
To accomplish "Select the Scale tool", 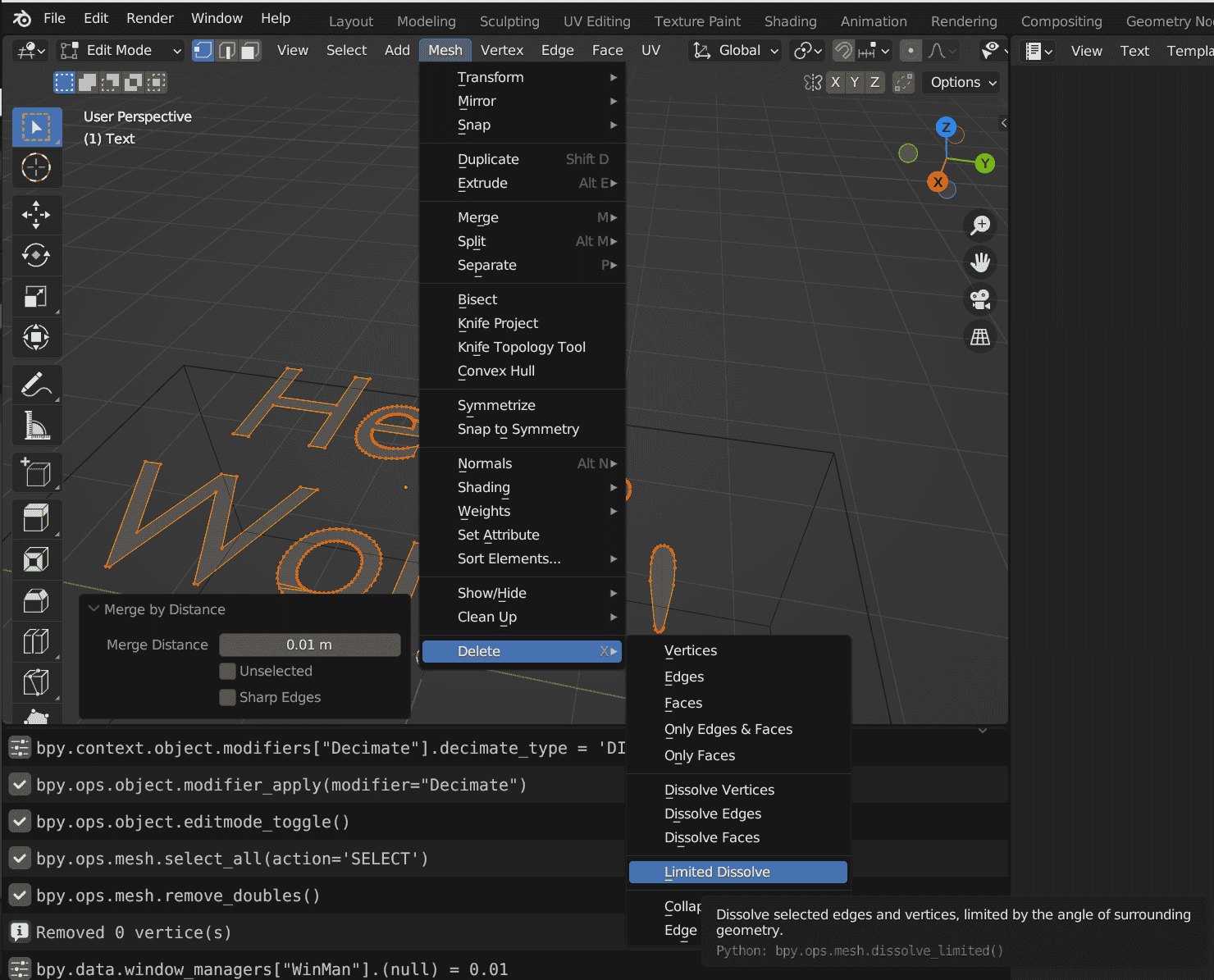I will tap(37, 297).
